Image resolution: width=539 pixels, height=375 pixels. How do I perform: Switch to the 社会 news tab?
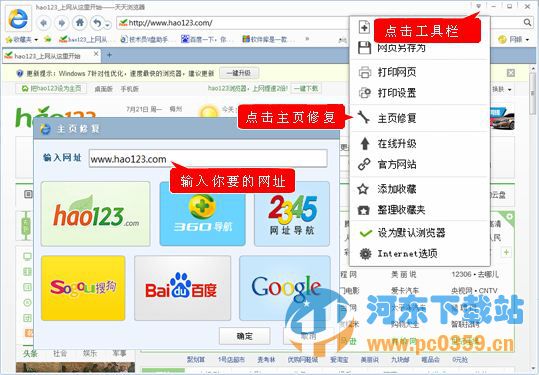[x=60, y=354]
